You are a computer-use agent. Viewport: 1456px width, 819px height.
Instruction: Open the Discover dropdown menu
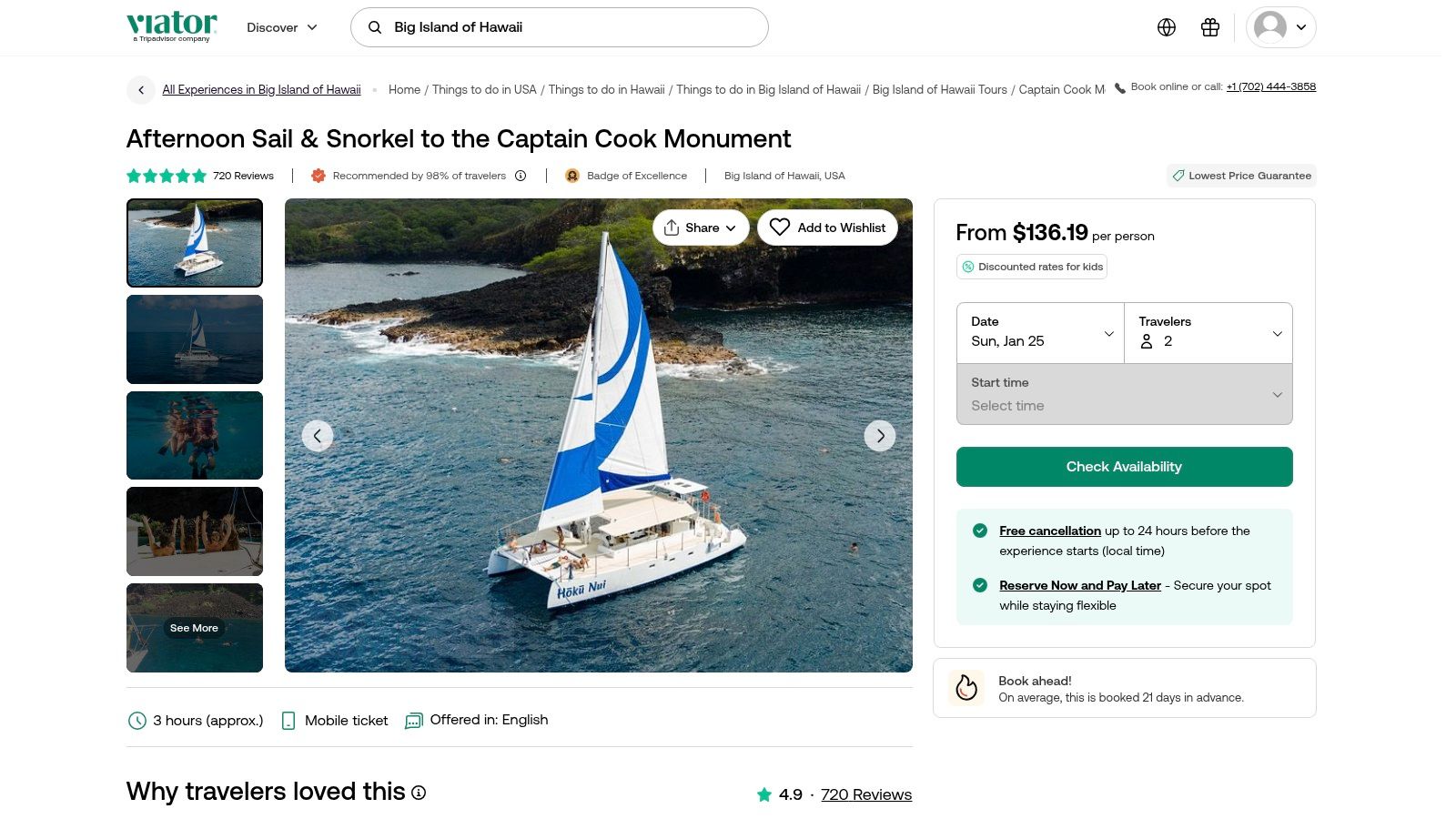282,27
